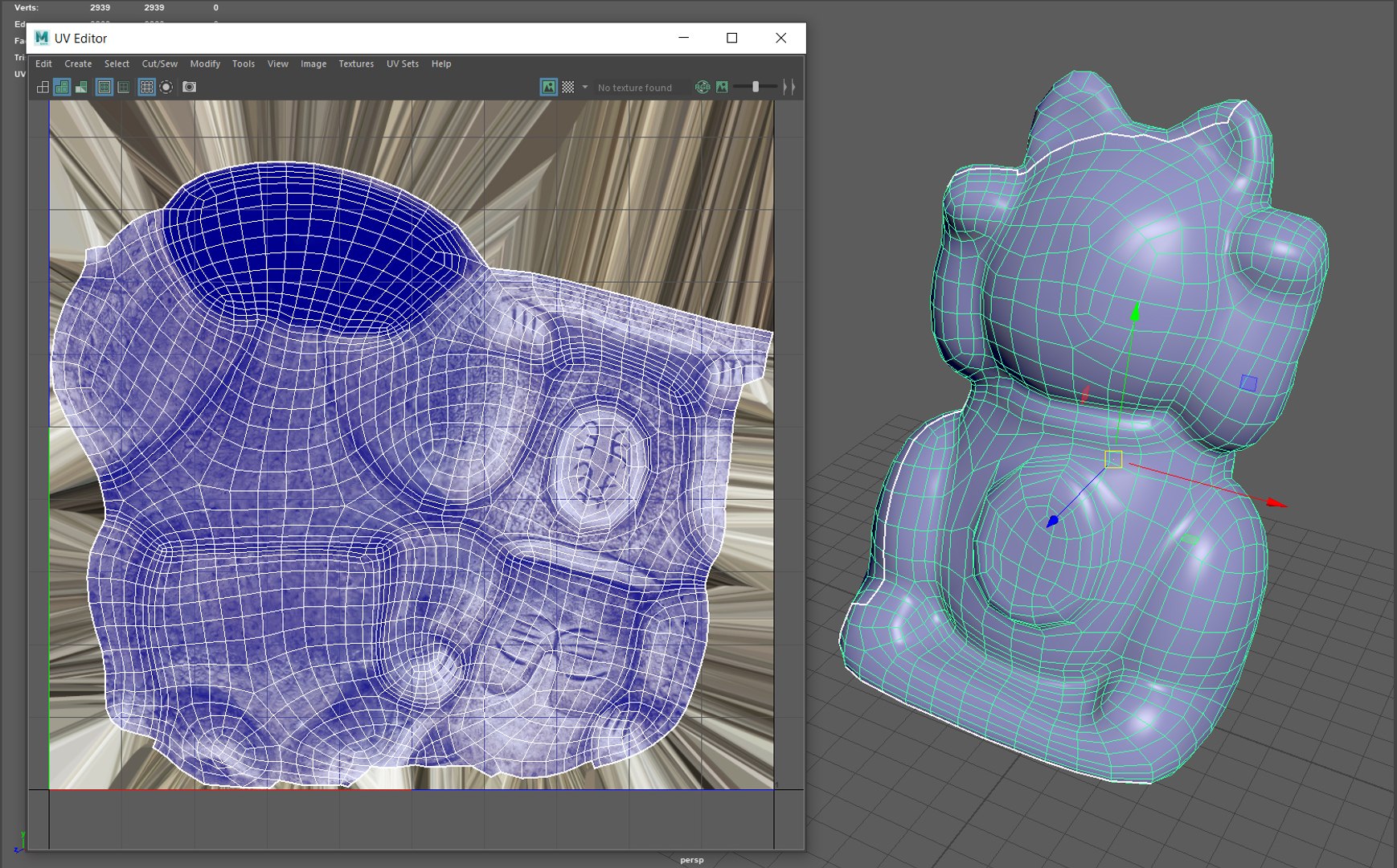Screen dimensions: 1397x868
Task: Click the green Y-axis translate arrow
Action: [1135, 312]
